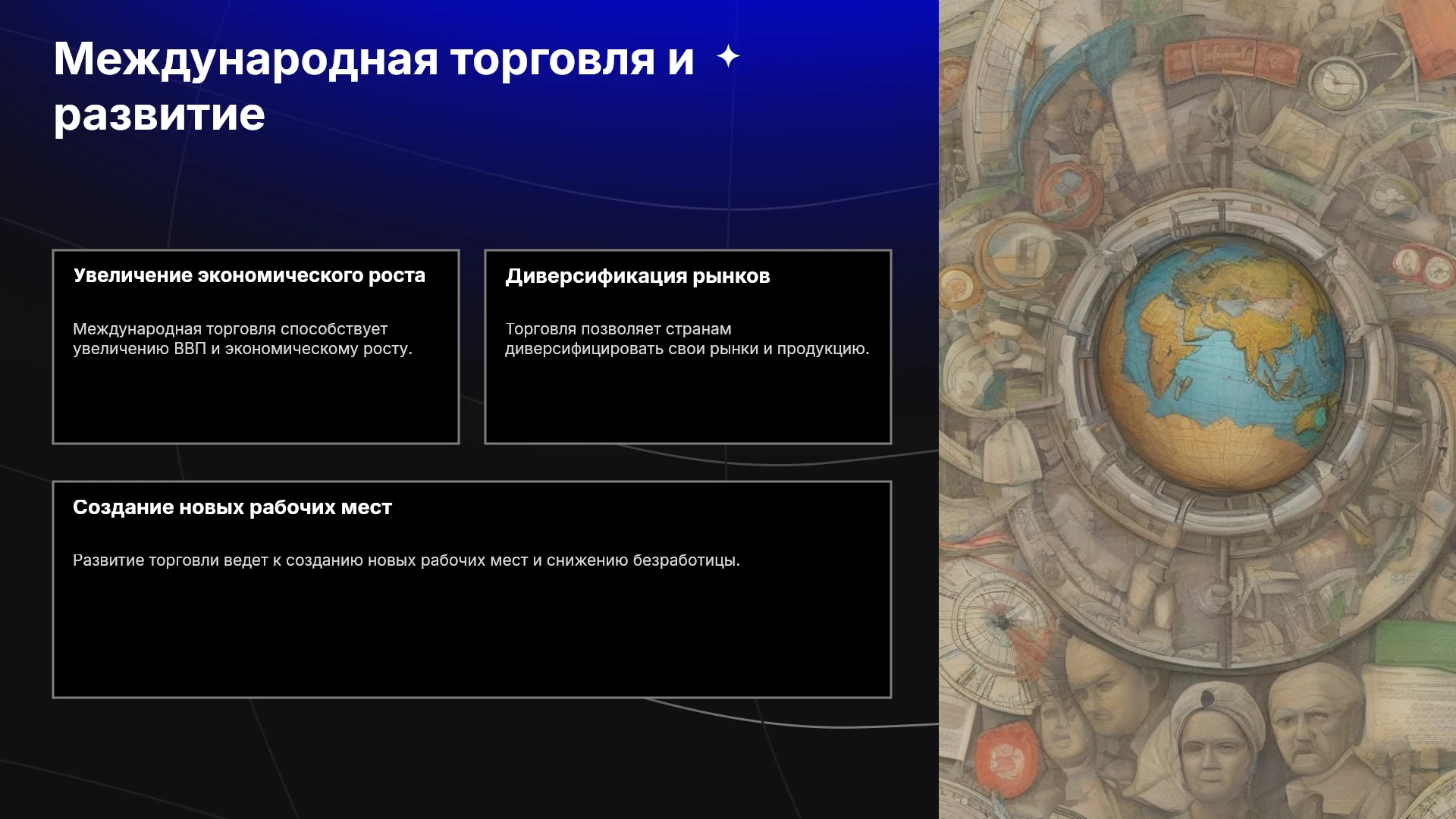Click the word развитие in the title

click(x=159, y=115)
